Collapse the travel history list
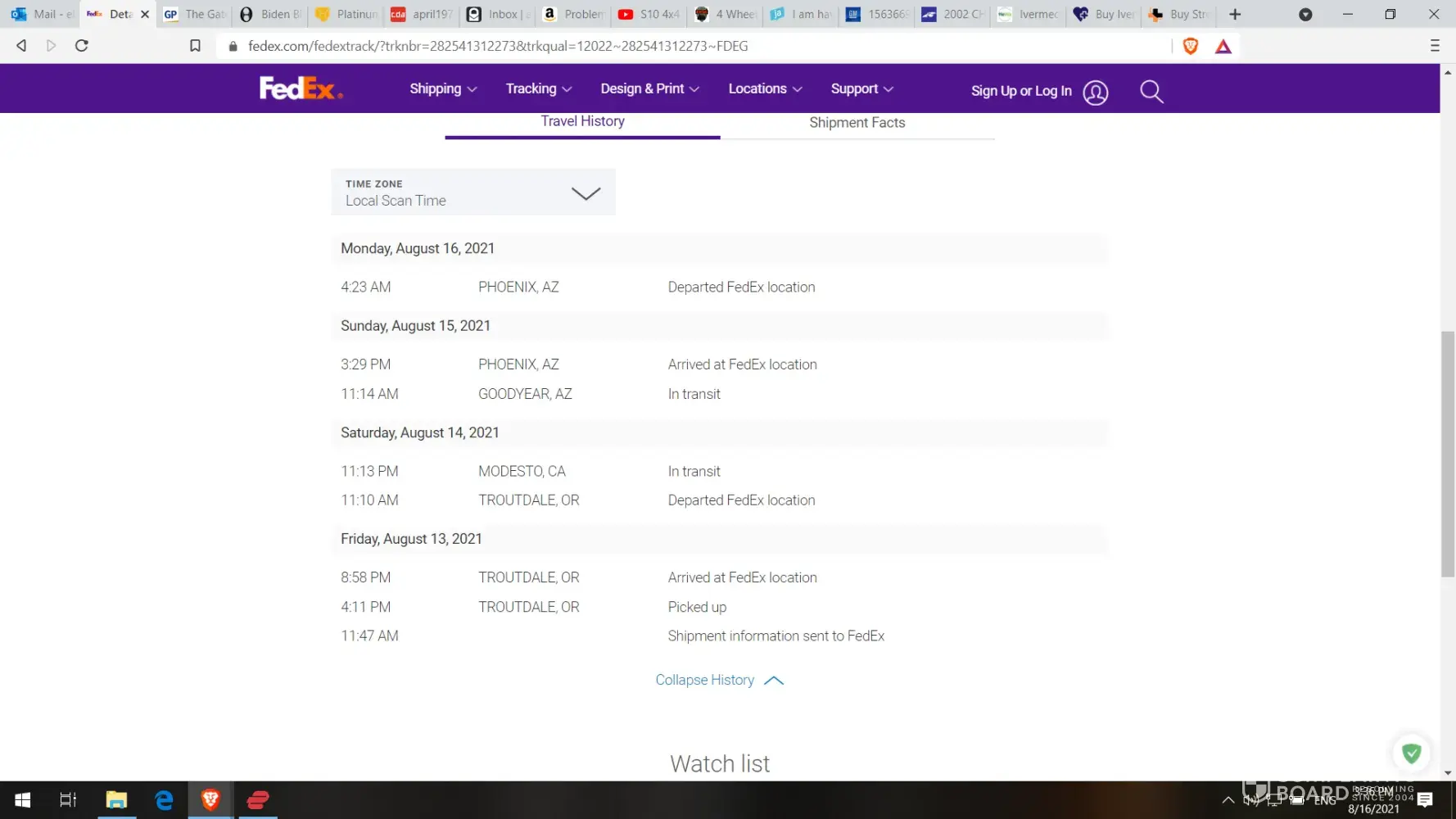The width and height of the screenshot is (1456, 819). point(720,680)
